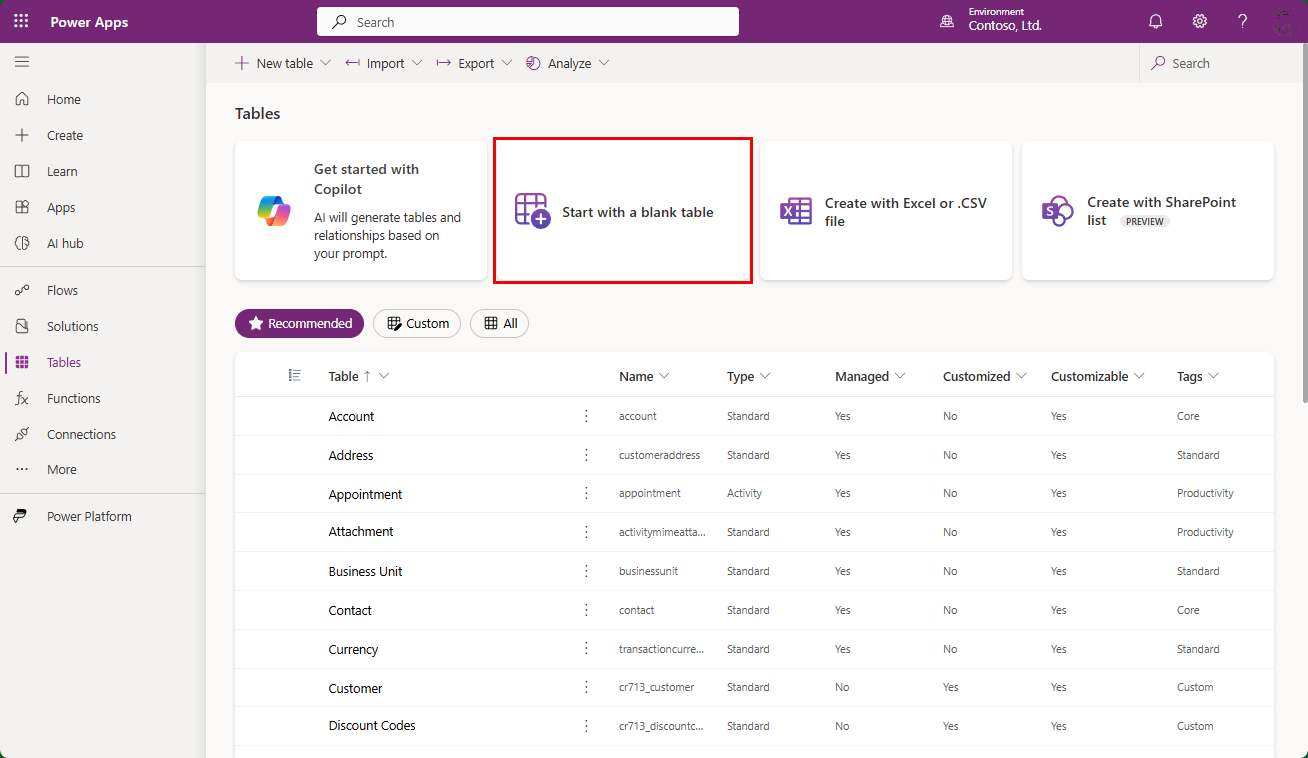Click the list grouping icon in table header
The height and width of the screenshot is (758, 1308).
click(x=295, y=375)
